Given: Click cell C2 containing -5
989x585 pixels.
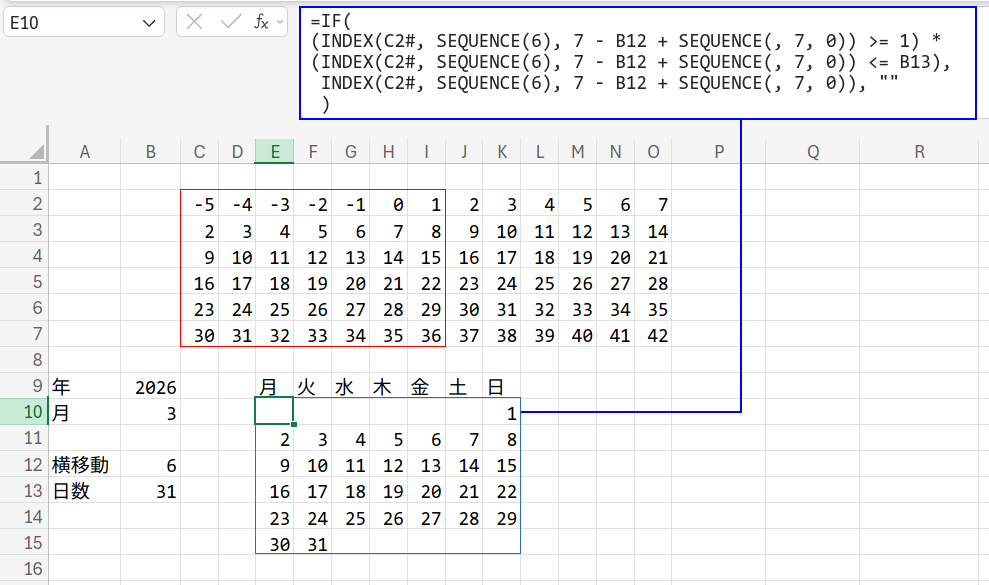Looking at the screenshot, I should (200, 205).
